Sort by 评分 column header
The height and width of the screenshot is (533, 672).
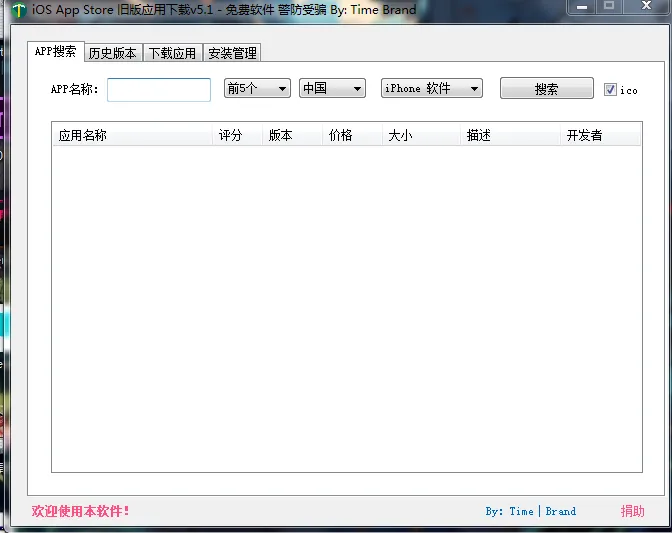[238, 135]
